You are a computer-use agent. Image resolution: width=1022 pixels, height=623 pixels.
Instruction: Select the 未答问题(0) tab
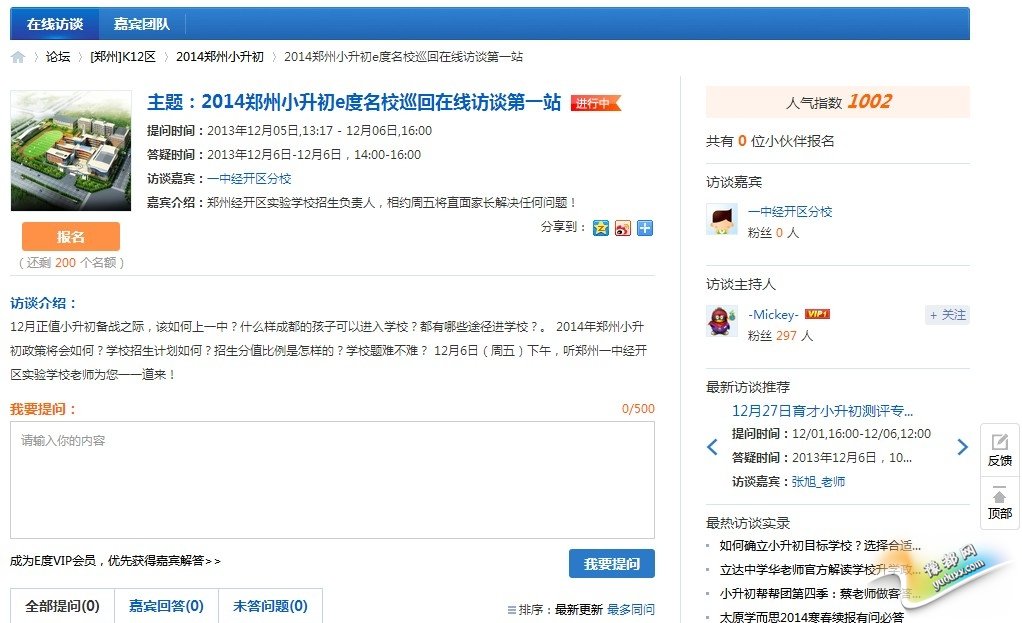(x=270, y=606)
